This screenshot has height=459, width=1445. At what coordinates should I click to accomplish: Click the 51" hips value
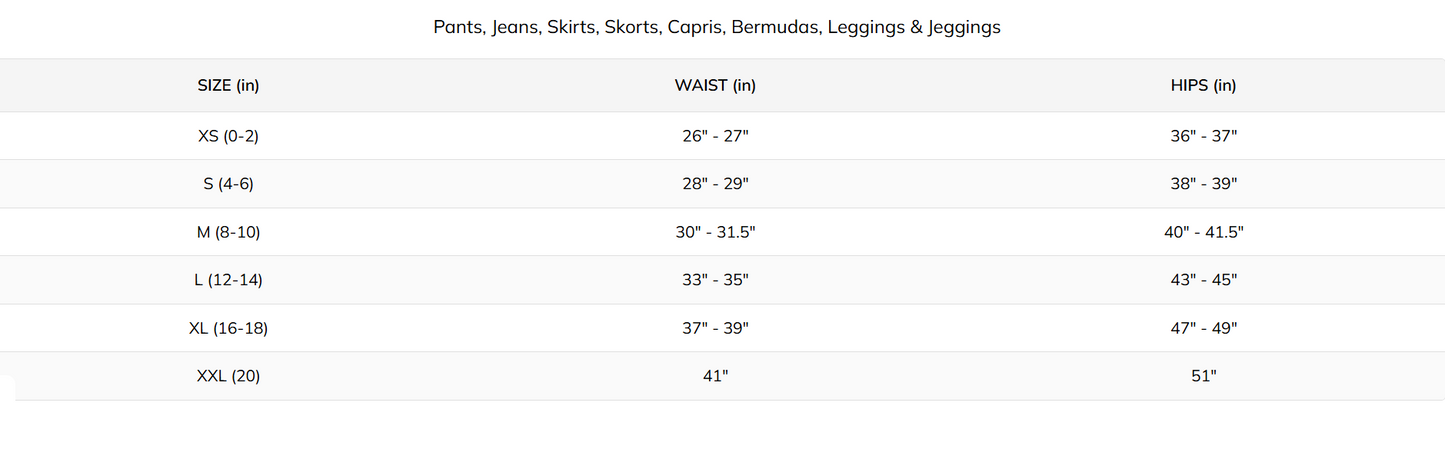click(1203, 376)
